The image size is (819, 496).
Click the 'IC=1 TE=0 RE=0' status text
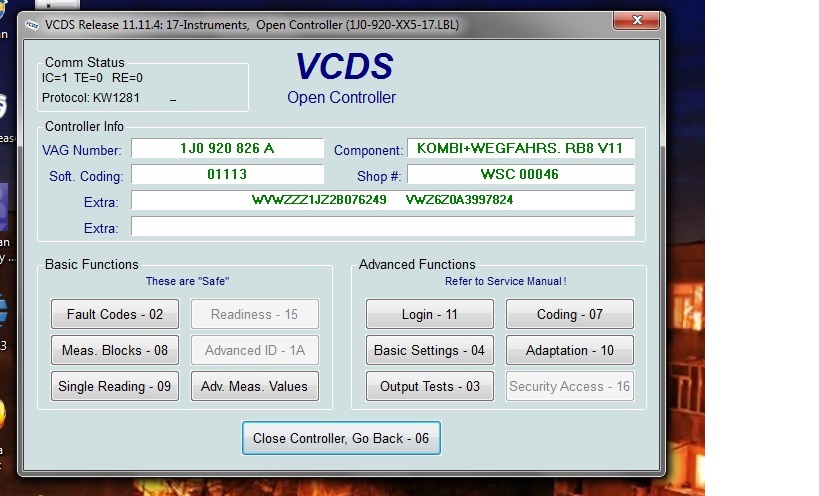92,78
